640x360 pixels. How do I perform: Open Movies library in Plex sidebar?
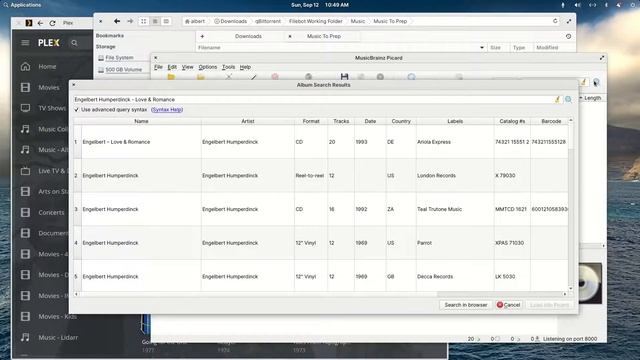pos(49,87)
